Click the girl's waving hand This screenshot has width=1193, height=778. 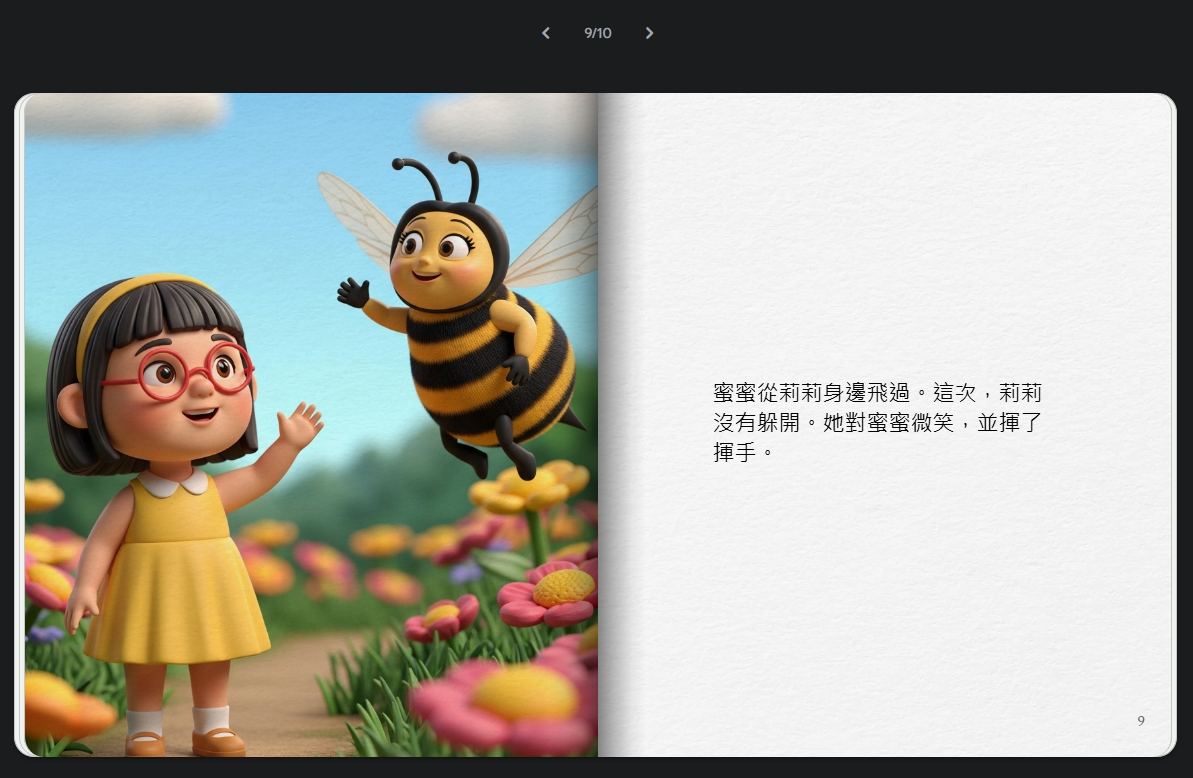click(299, 427)
